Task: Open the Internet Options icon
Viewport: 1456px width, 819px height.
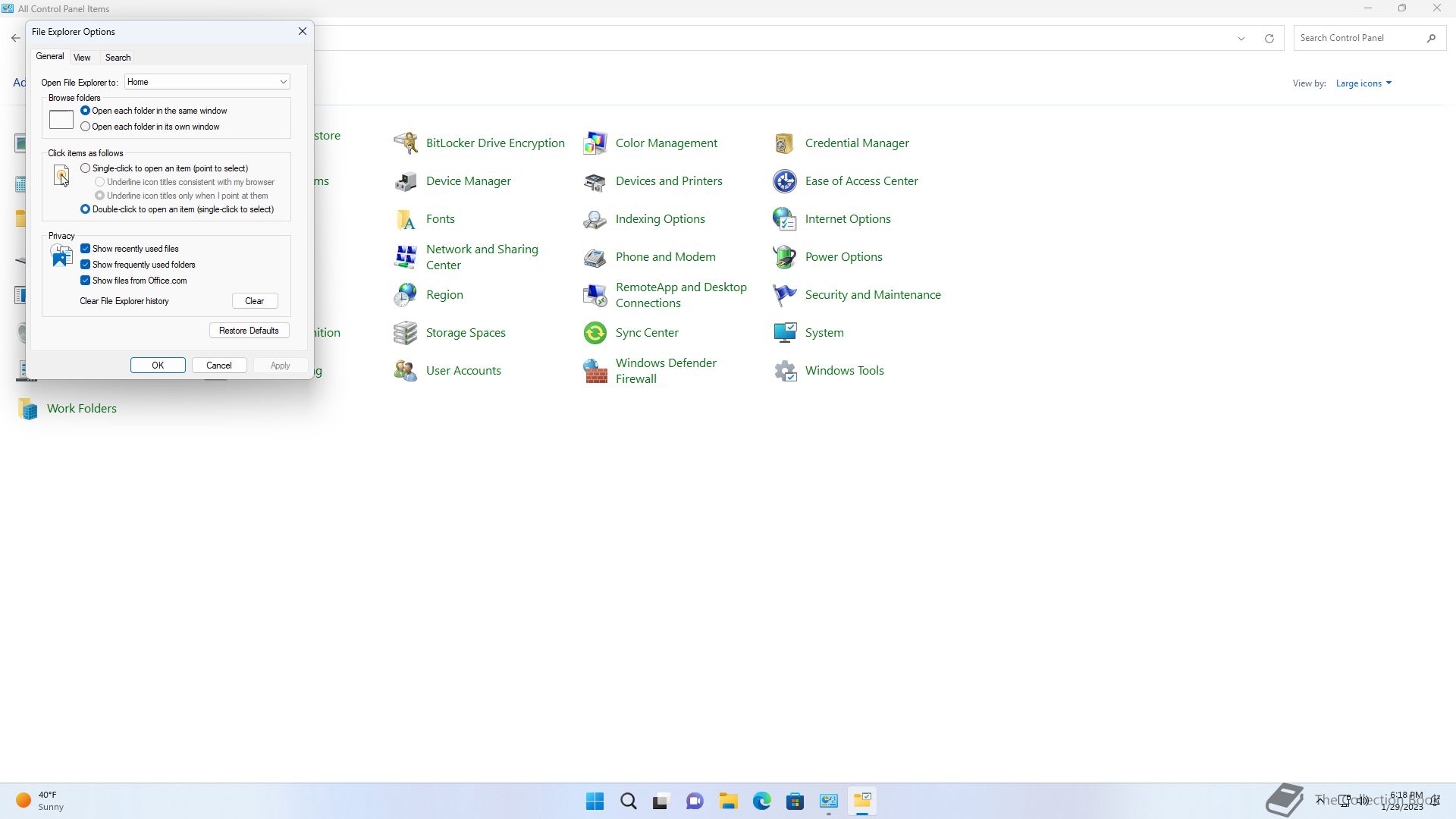Action: 785,218
